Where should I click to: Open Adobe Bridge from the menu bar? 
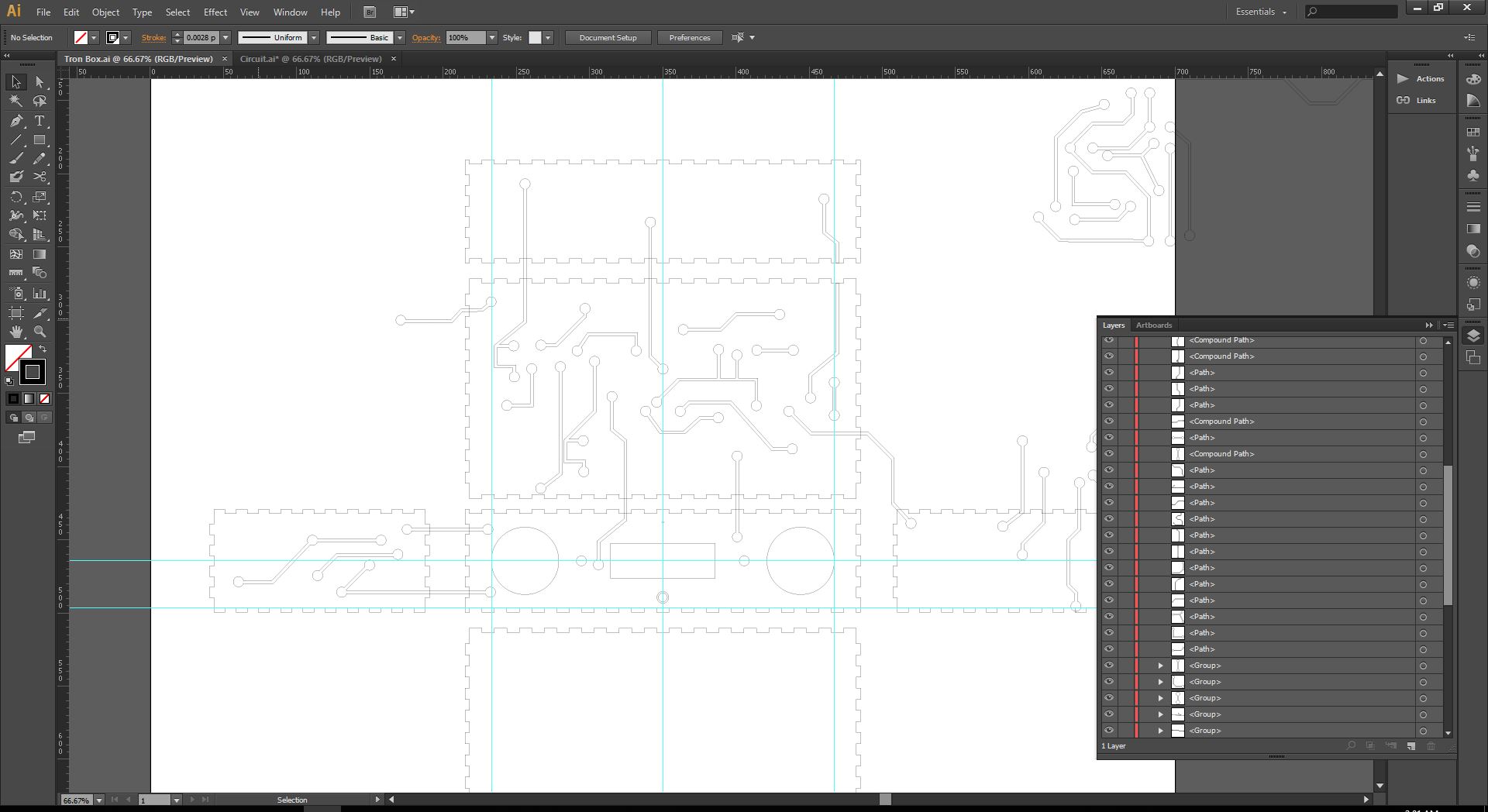pyautogui.click(x=370, y=12)
